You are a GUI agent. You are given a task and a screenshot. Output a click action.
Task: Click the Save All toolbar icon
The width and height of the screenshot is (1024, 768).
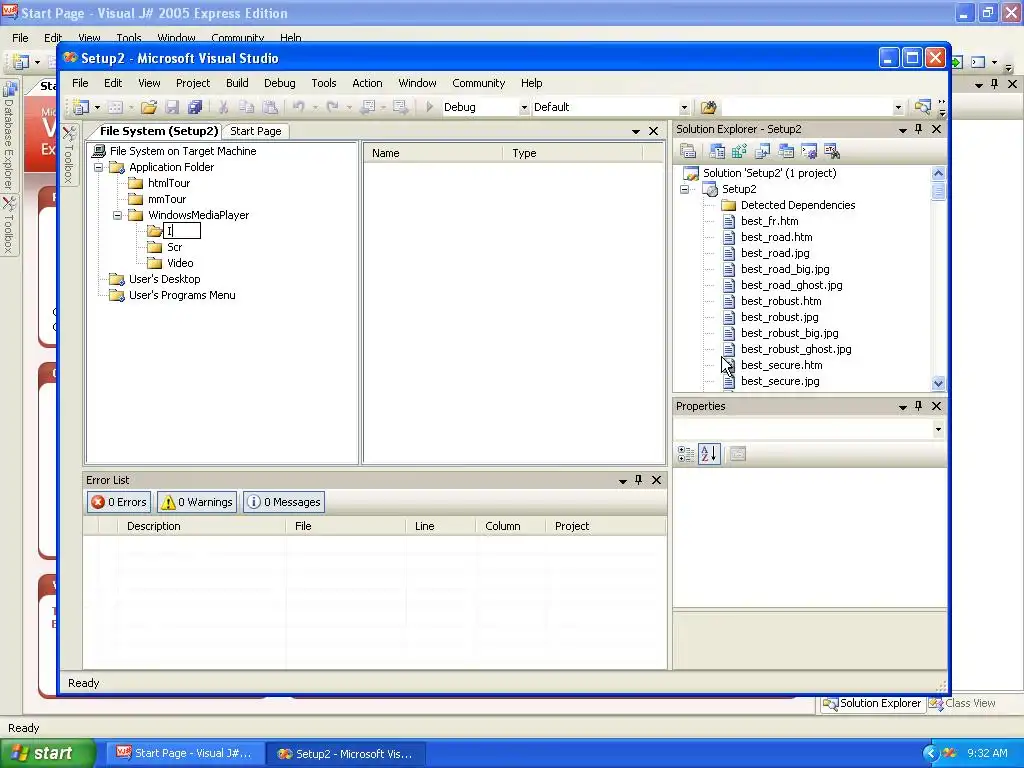(195, 107)
